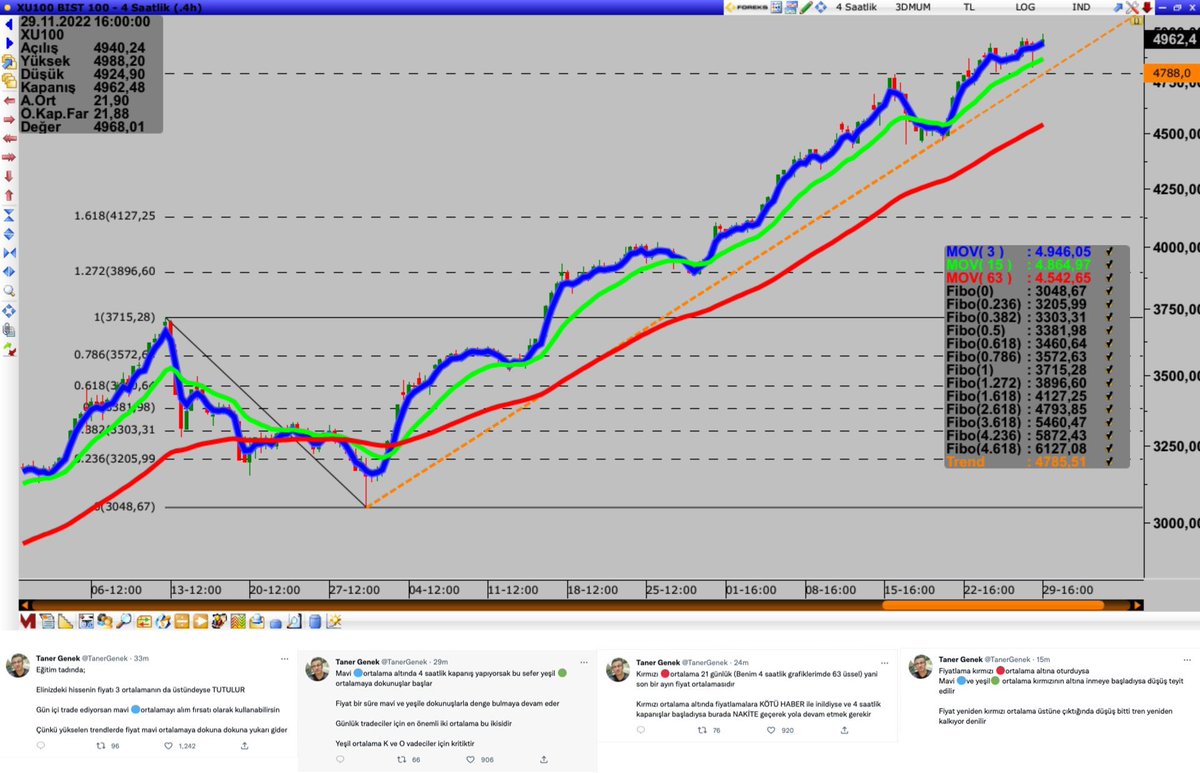Screen dimensions: 1200x773
Task: Click the blue next arrow in left sidebar
Action: (9, 41)
